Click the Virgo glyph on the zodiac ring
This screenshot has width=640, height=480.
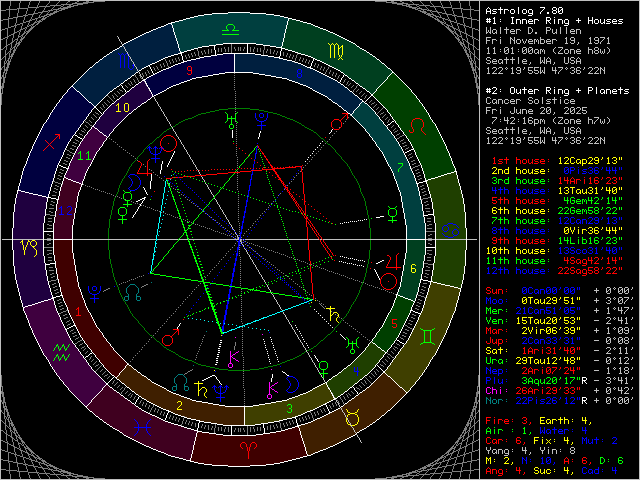tap(333, 50)
